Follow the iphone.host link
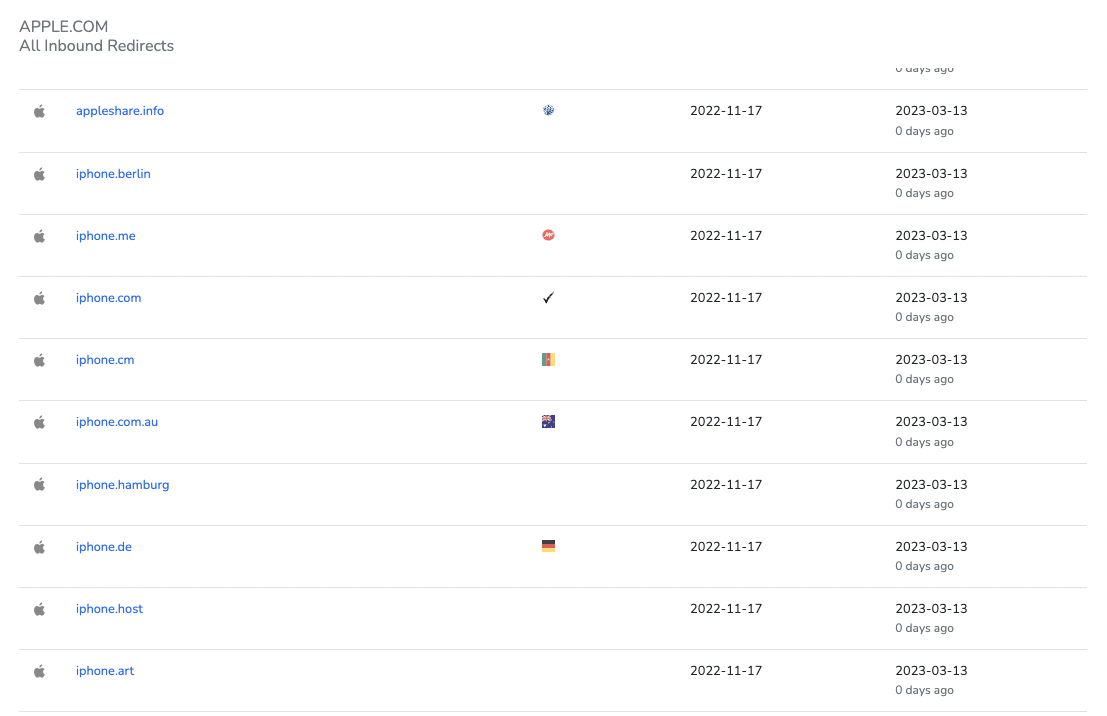The width and height of the screenshot is (1107, 716). click(x=110, y=609)
